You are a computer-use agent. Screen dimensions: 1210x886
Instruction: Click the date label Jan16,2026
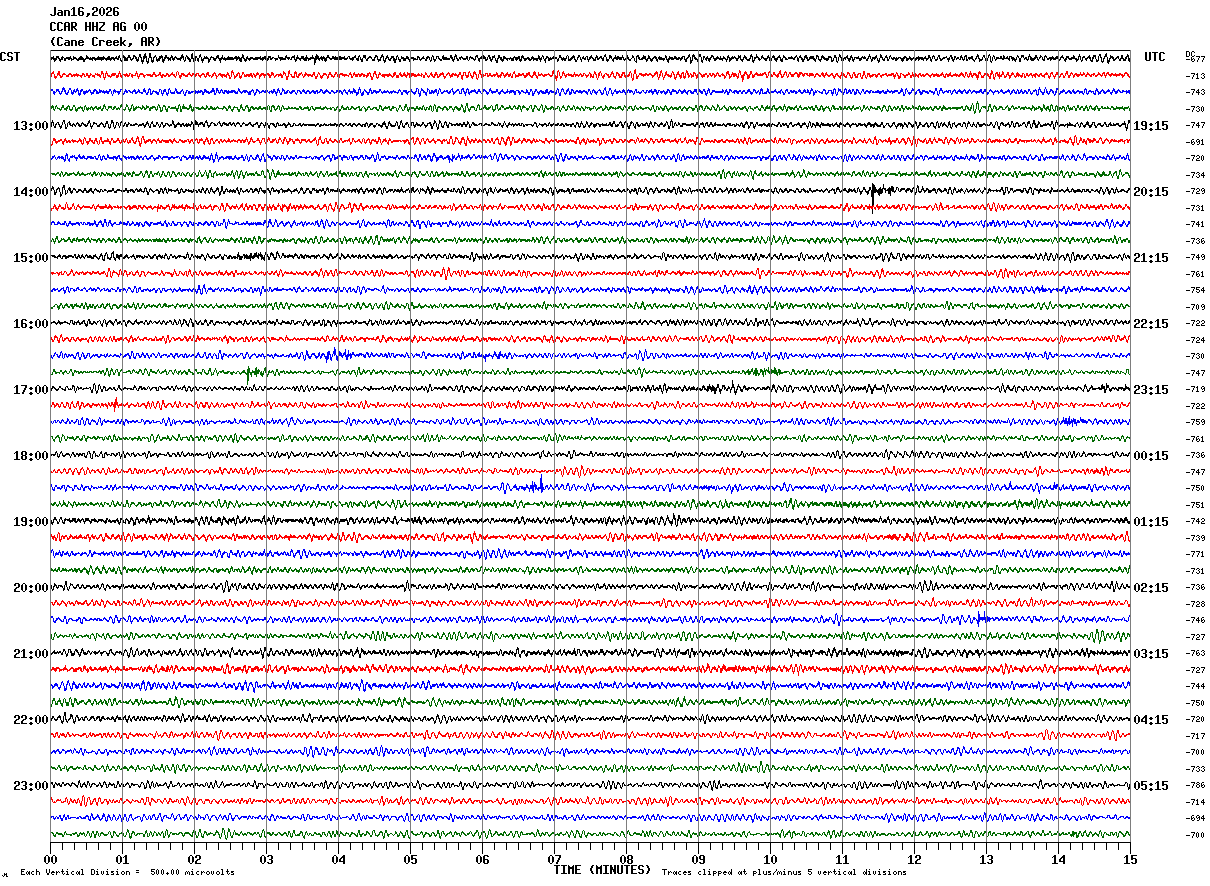pos(84,12)
